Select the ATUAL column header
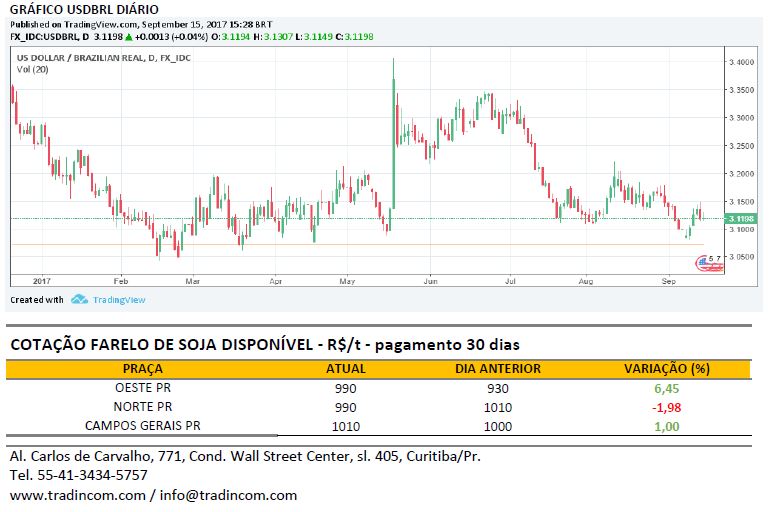 [346, 369]
